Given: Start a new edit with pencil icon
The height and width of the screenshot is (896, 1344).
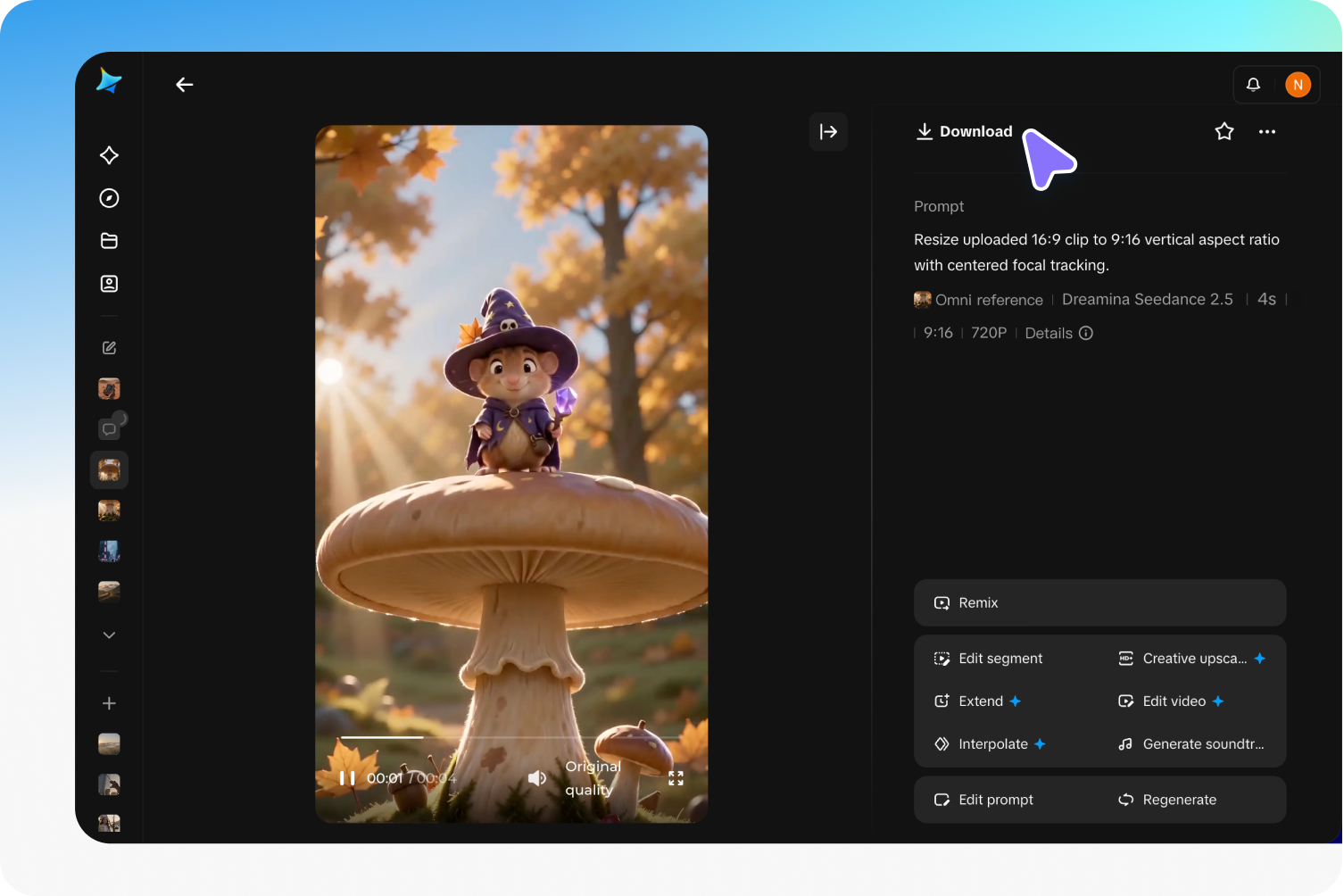Looking at the screenshot, I should (x=109, y=348).
